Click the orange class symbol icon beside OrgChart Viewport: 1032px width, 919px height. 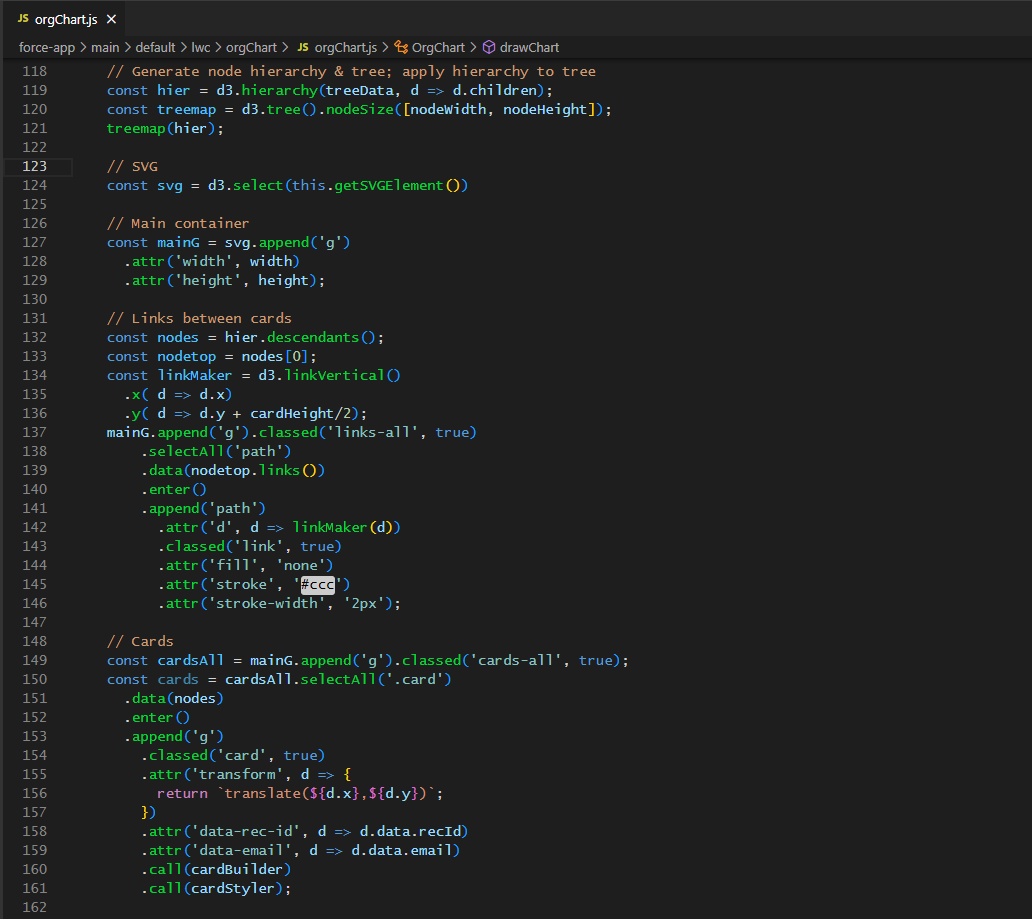click(401, 47)
